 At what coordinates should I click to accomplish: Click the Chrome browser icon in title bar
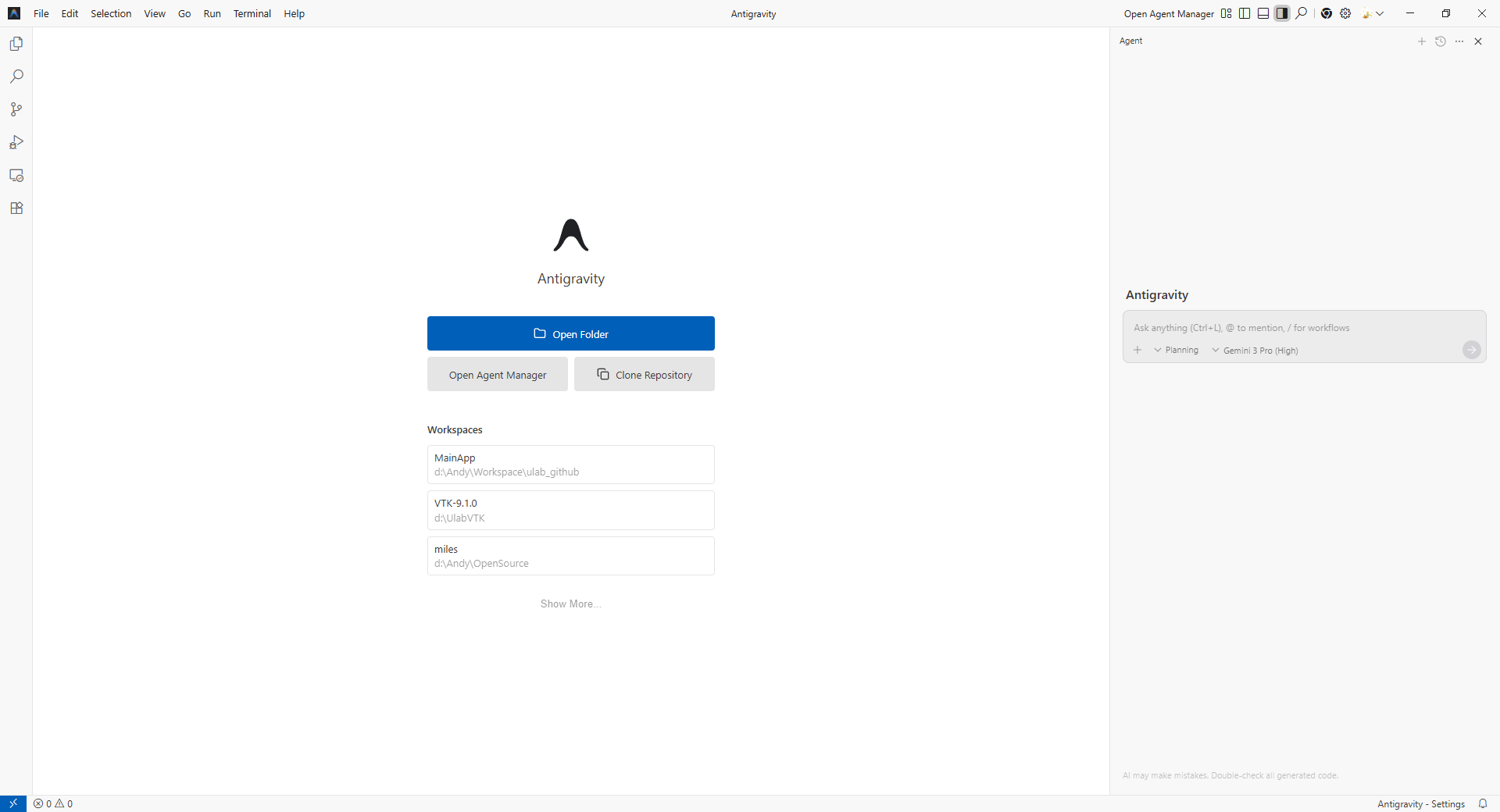coord(1327,13)
